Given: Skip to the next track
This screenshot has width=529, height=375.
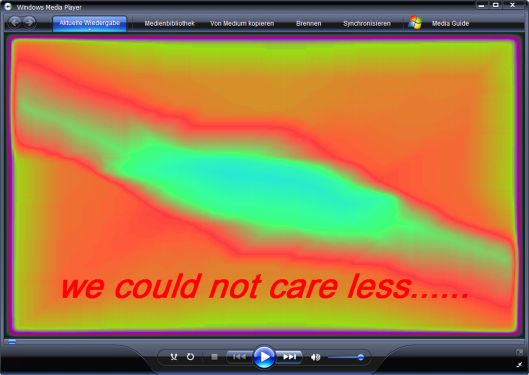Looking at the screenshot, I should (289, 357).
